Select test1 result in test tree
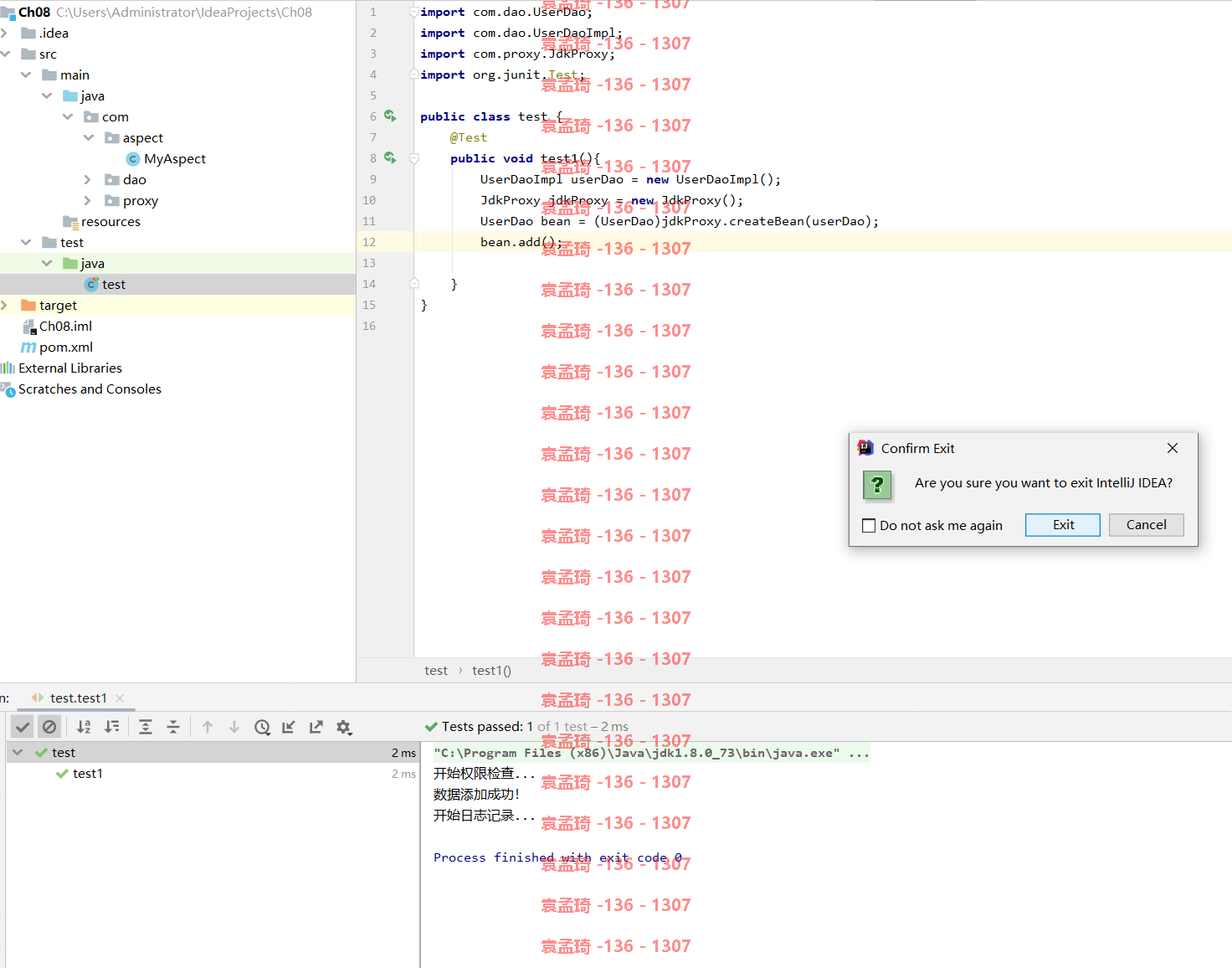The width and height of the screenshot is (1232, 968). point(87,773)
